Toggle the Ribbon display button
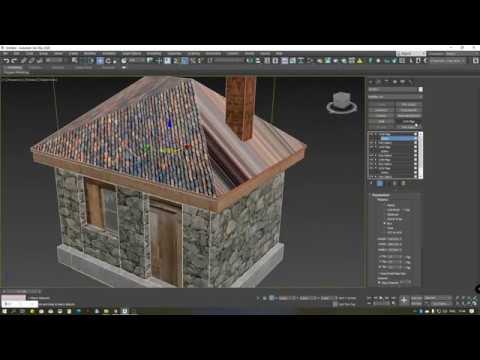 pos(284,61)
